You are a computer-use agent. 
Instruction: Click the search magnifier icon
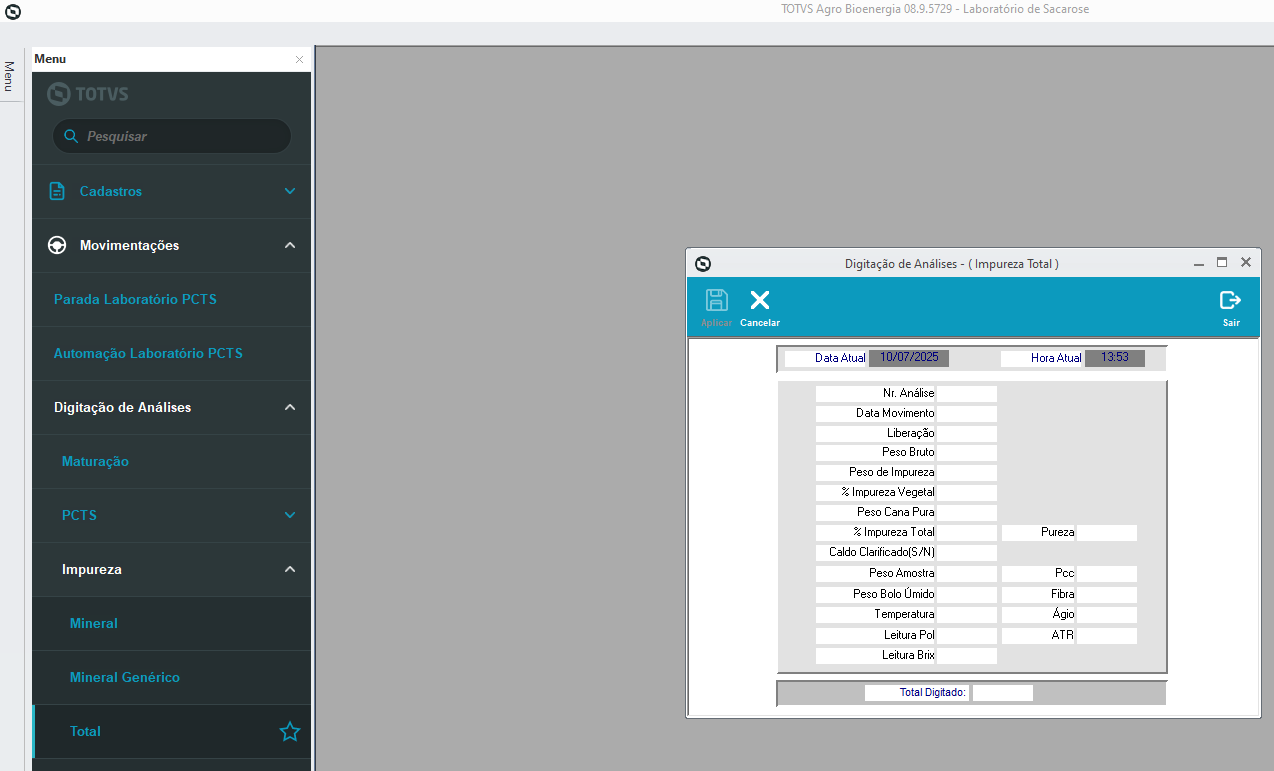(71, 136)
